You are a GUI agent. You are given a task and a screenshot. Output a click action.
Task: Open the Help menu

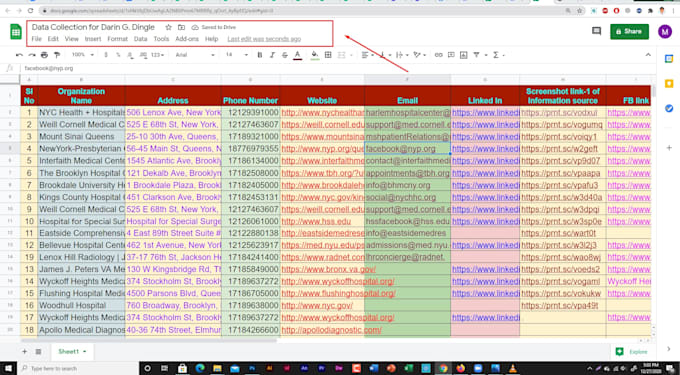(212, 39)
